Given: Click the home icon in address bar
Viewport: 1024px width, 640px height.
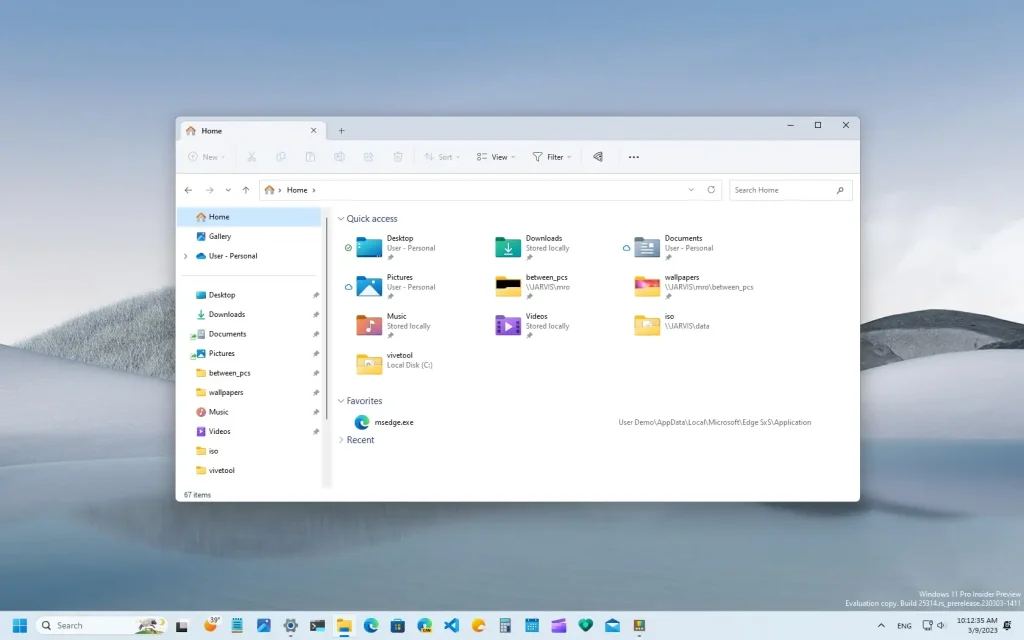Looking at the screenshot, I should pos(269,190).
